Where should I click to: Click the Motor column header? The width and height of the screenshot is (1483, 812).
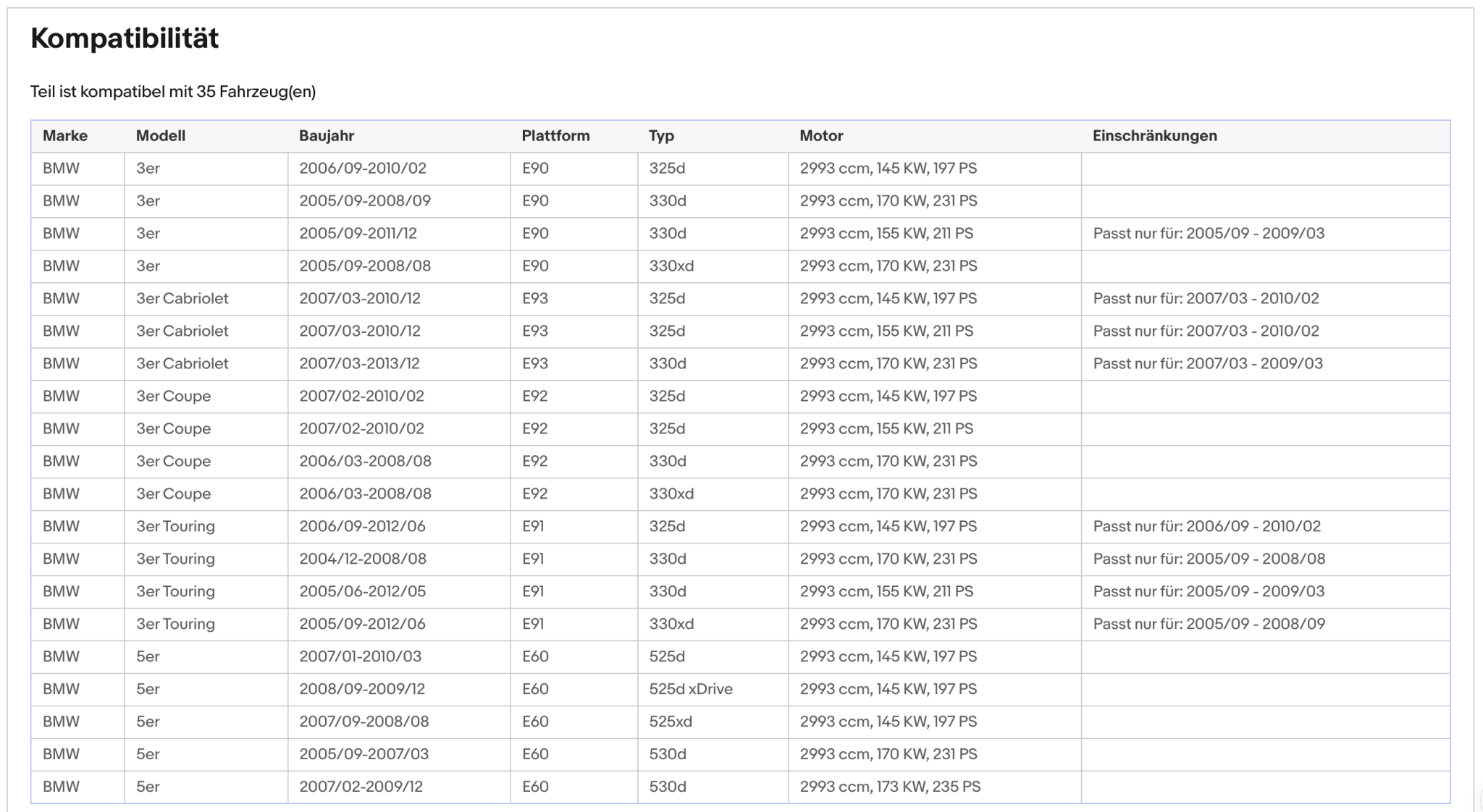click(x=822, y=136)
